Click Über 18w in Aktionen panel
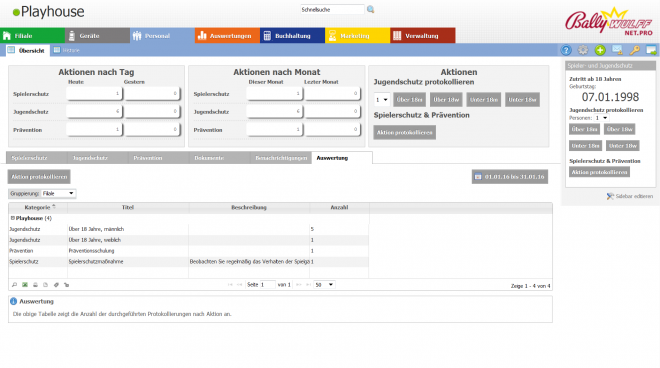660x368 pixels. tap(446, 100)
